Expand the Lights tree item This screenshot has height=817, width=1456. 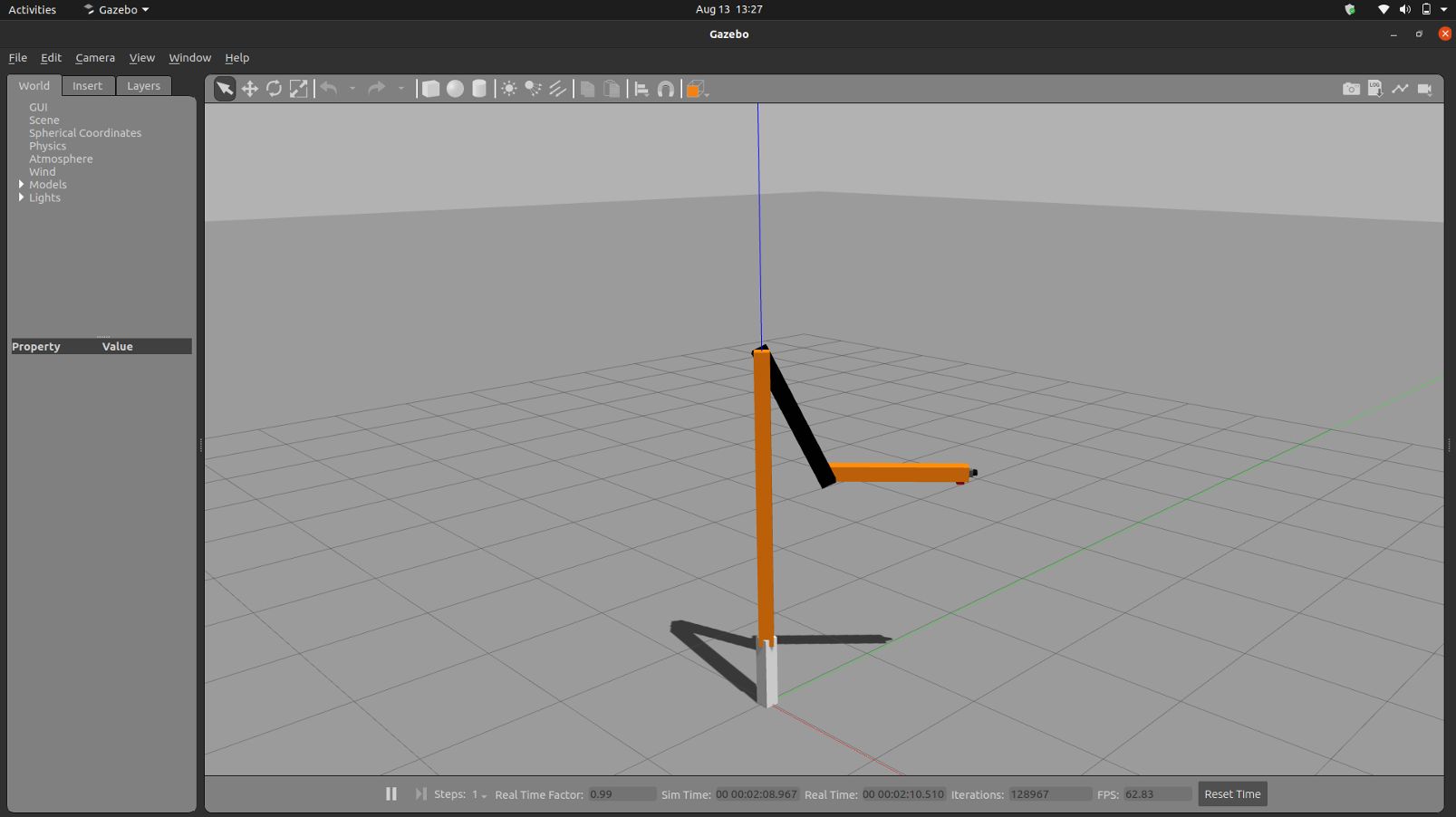[22, 197]
